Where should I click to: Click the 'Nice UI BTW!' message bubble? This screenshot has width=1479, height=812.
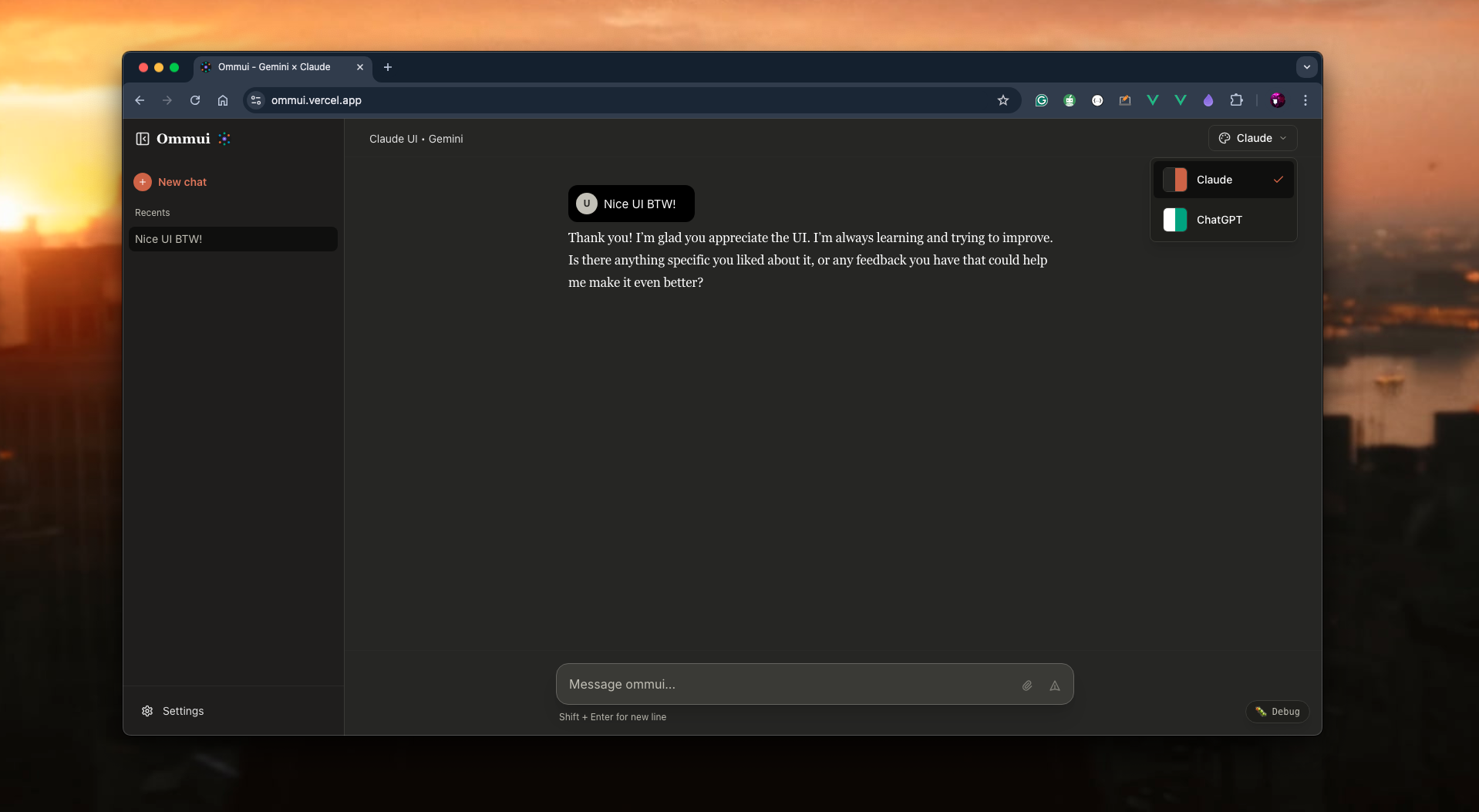tap(632, 204)
